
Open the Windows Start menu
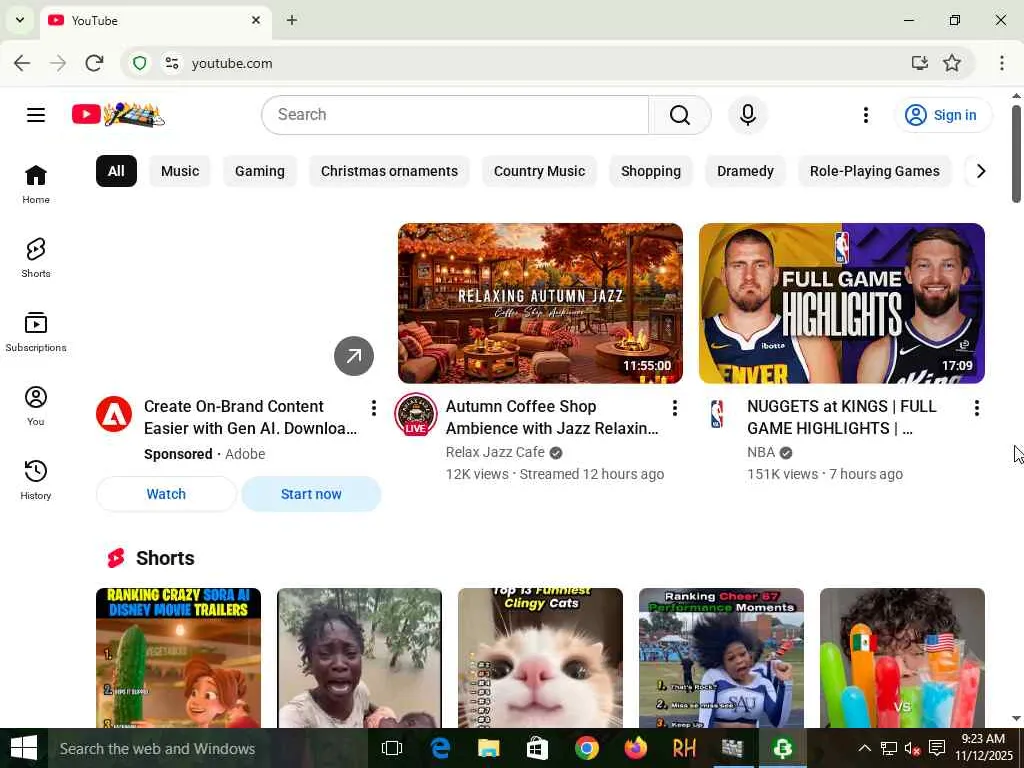click(x=24, y=748)
